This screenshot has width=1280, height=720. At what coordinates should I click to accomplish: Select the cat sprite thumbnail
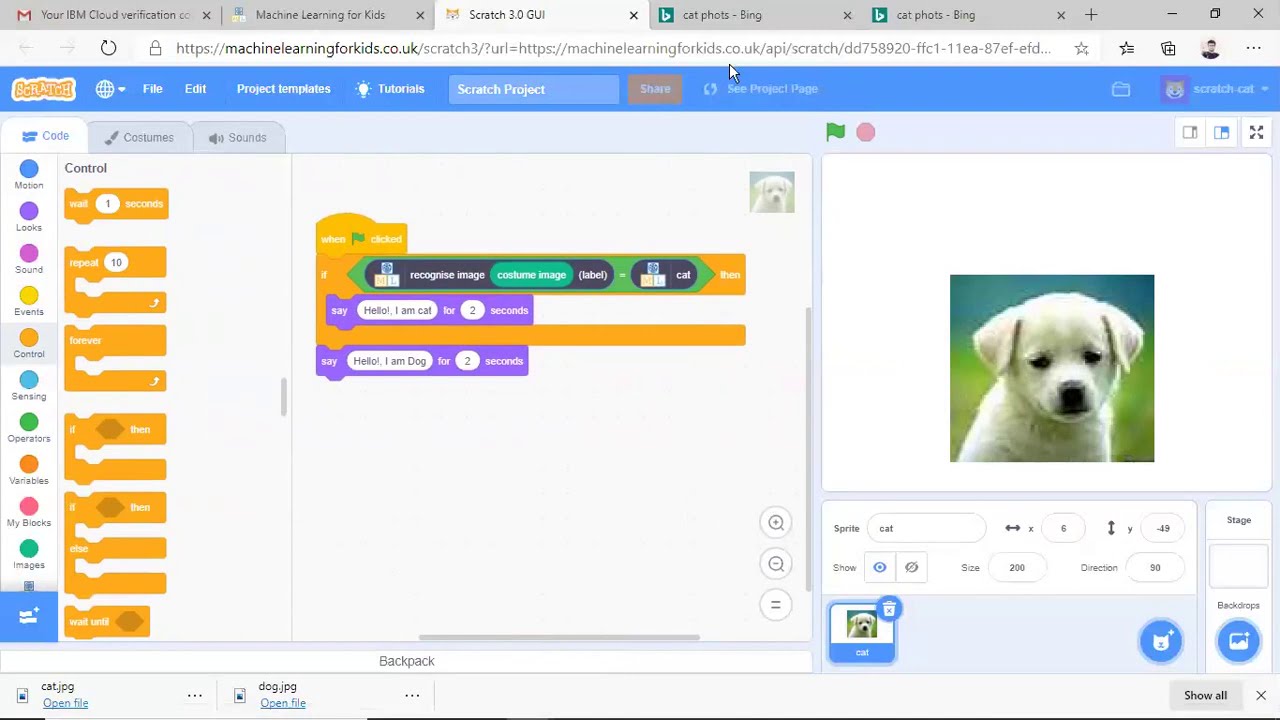[862, 632]
